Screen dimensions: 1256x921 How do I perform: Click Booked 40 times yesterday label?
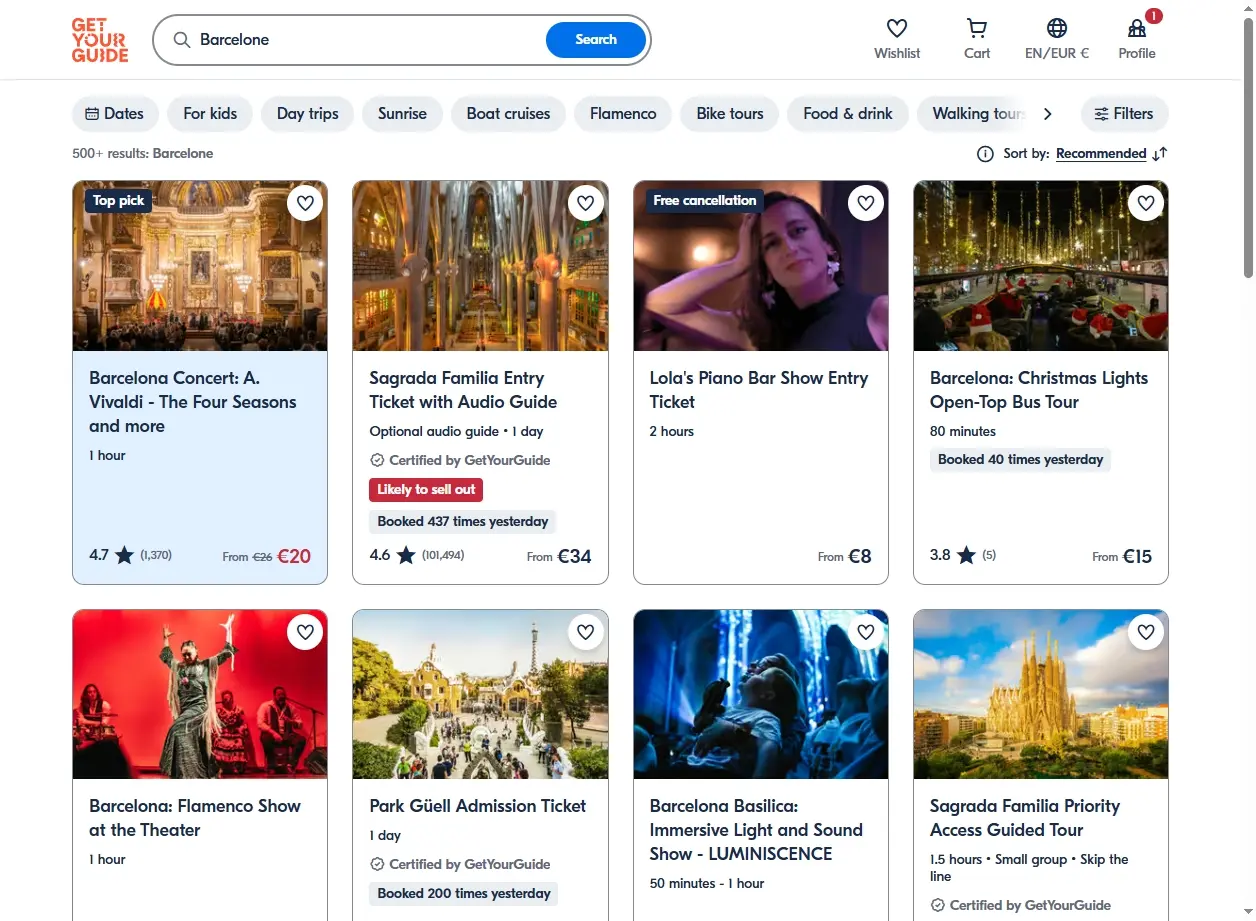pos(1020,460)
